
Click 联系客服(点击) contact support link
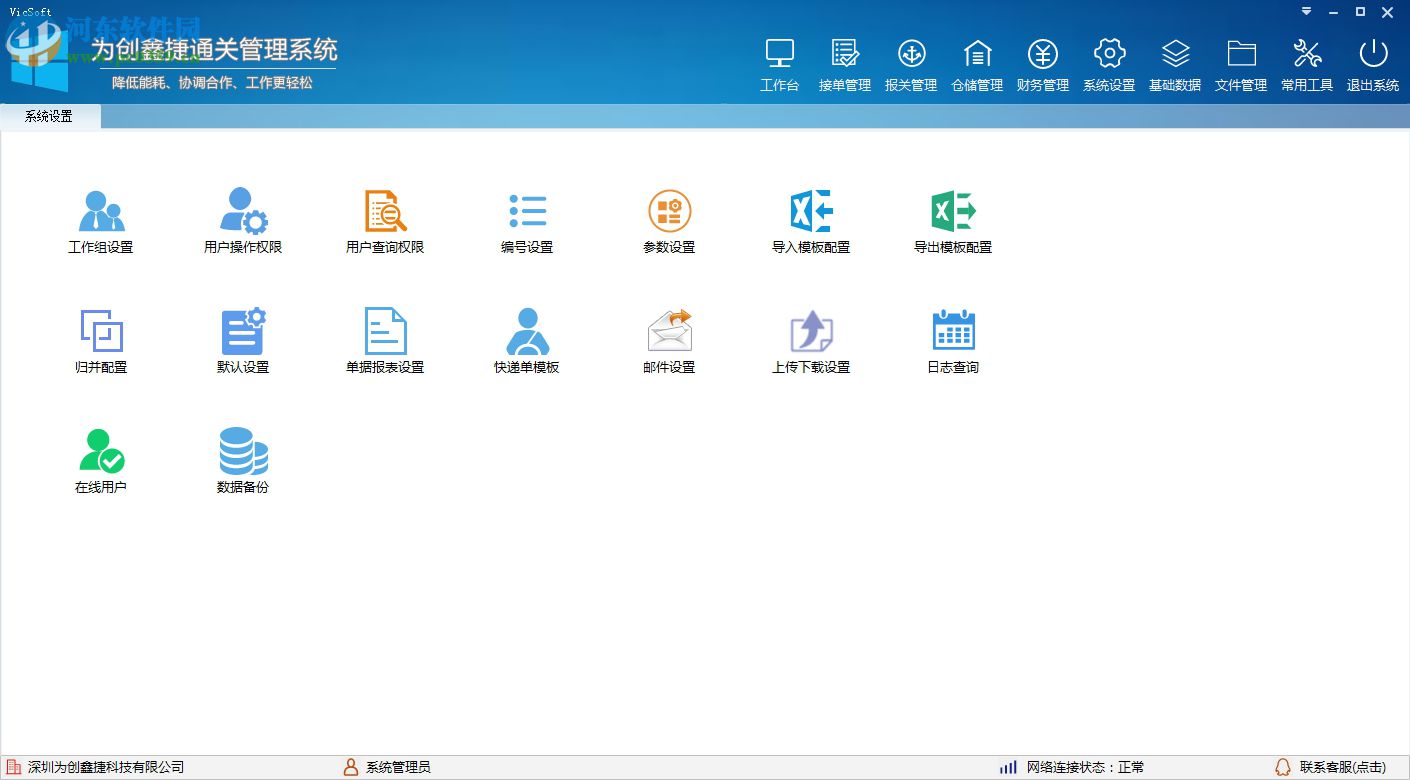(x=1343, y=768)
